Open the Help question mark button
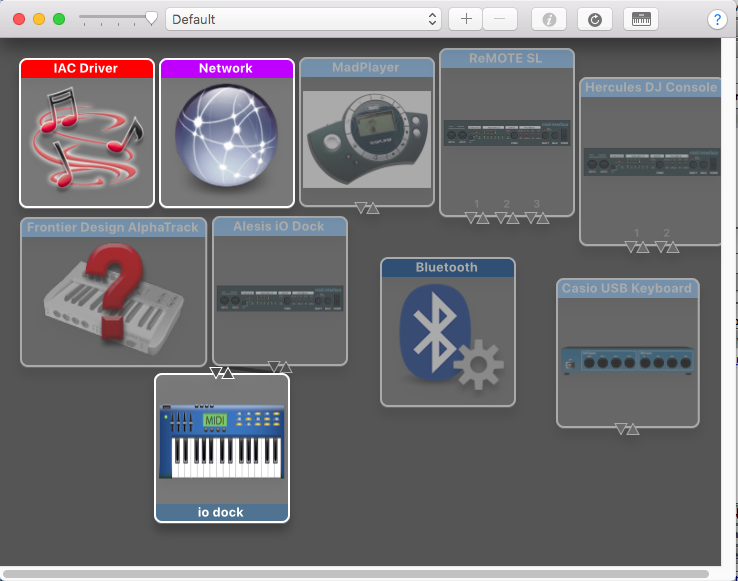 tap(717, 19)
